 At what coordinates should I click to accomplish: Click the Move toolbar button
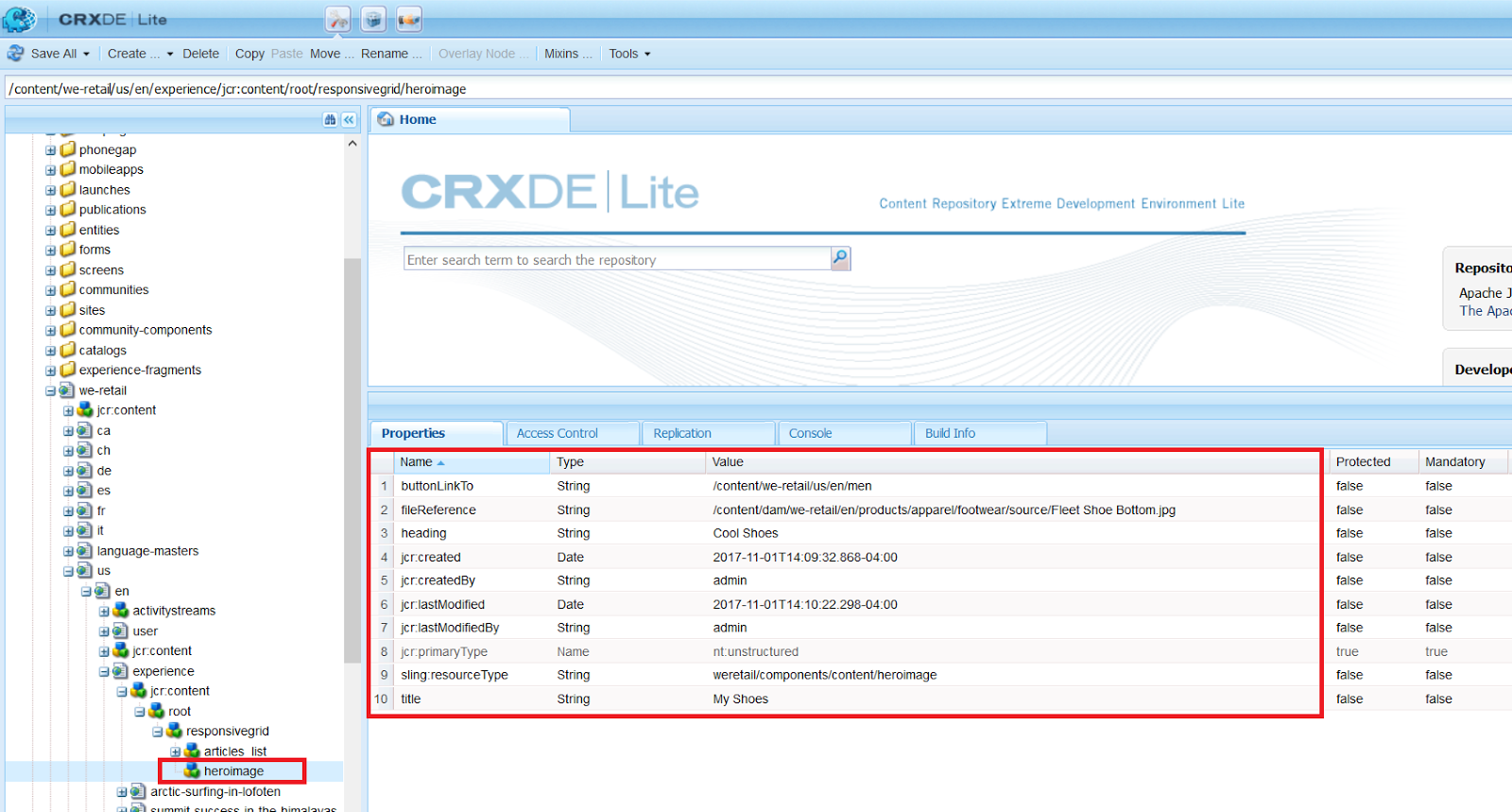click(332, 54)
